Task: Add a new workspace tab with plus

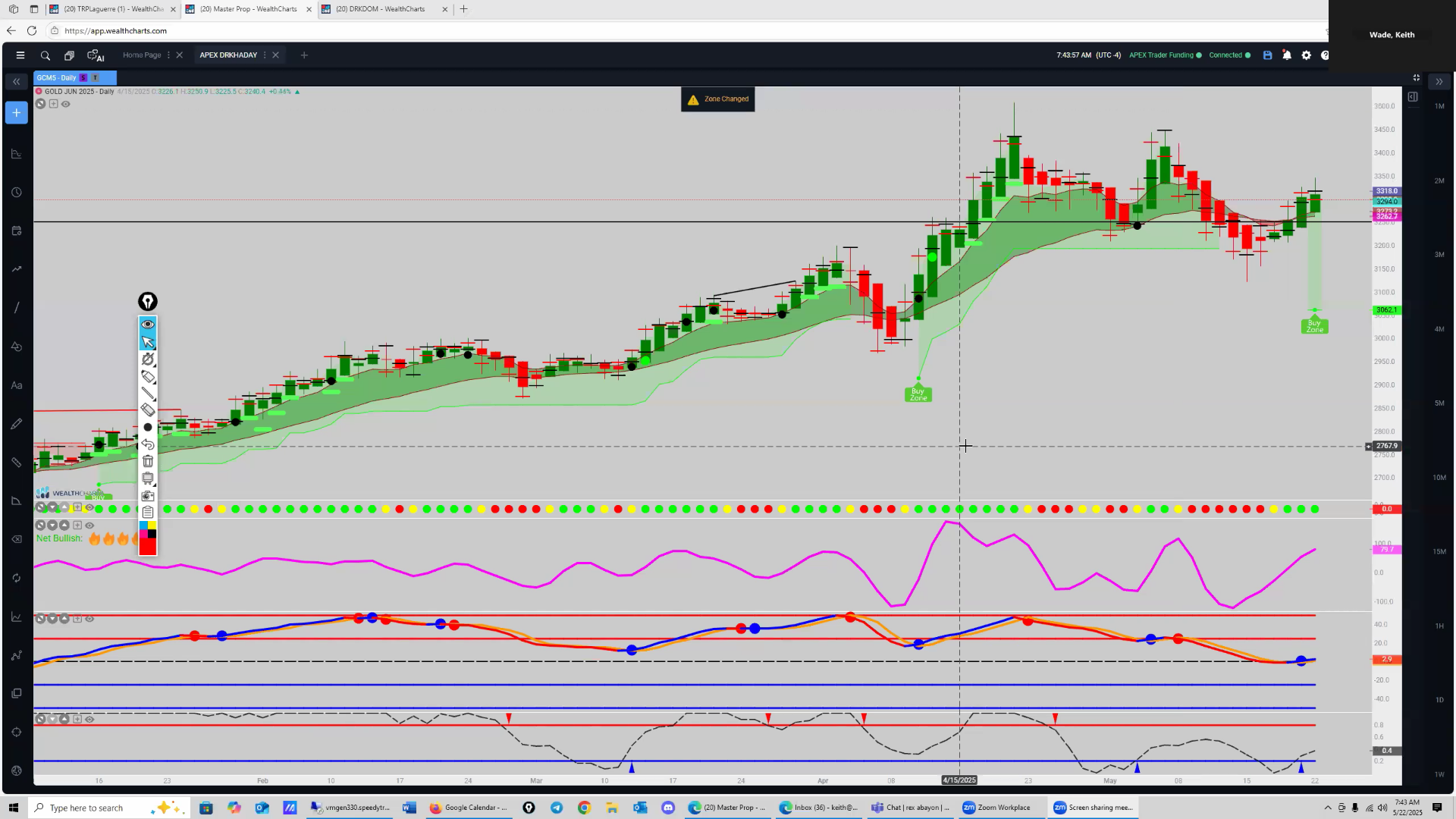Action: 304,55
